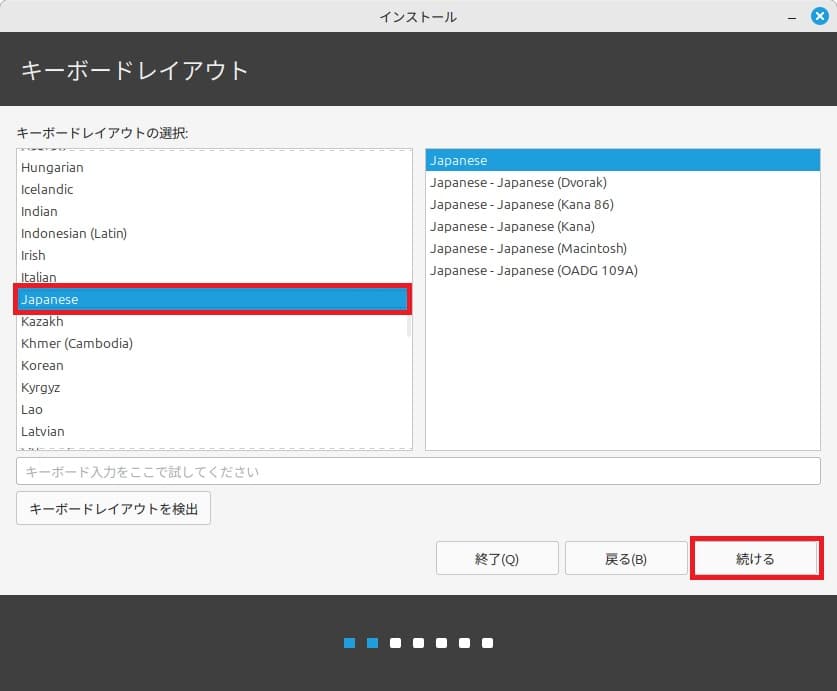Screen dimensions: 837x691
Task: Select the Latvian keyboard layout
Action: coord(43,431)
